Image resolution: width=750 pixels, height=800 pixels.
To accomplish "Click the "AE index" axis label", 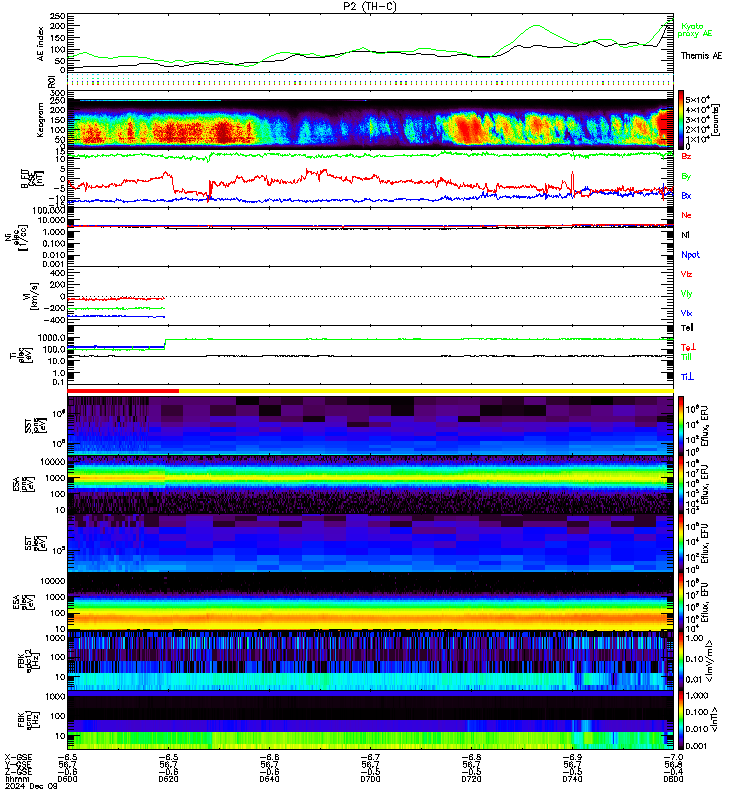I will pos(41,44).
